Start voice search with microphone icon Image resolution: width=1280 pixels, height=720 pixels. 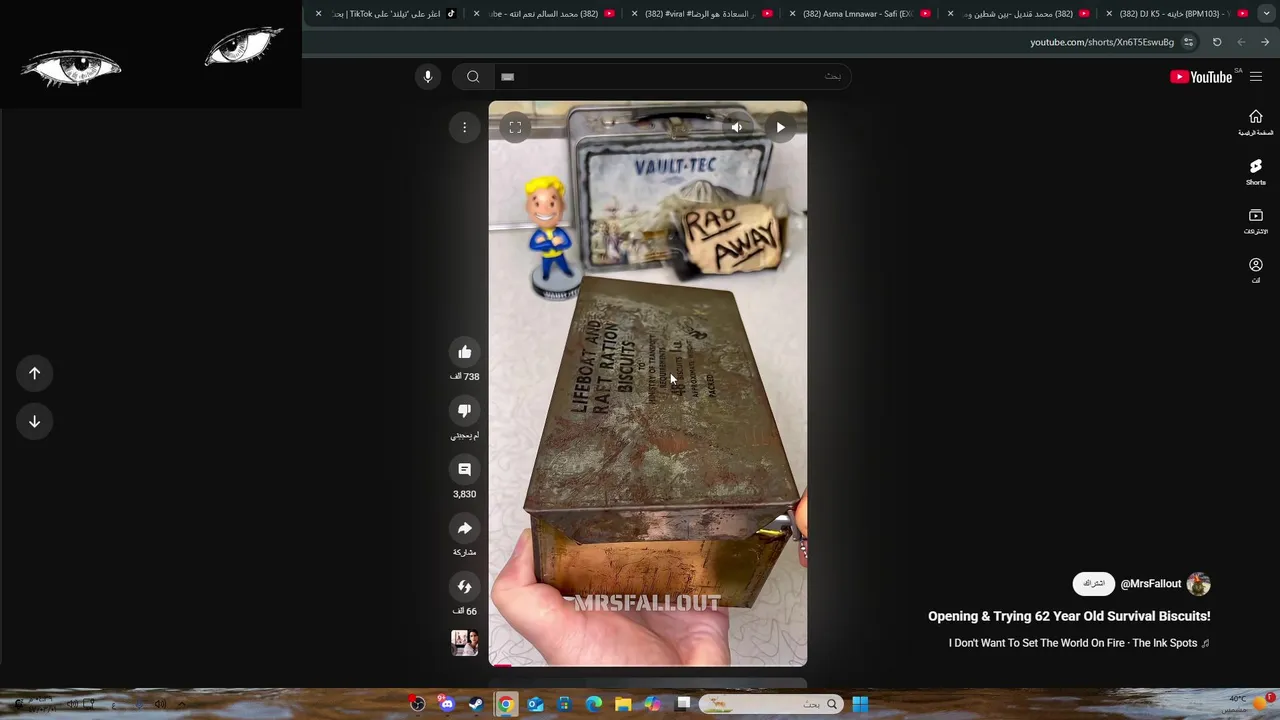tap(427, 76)
